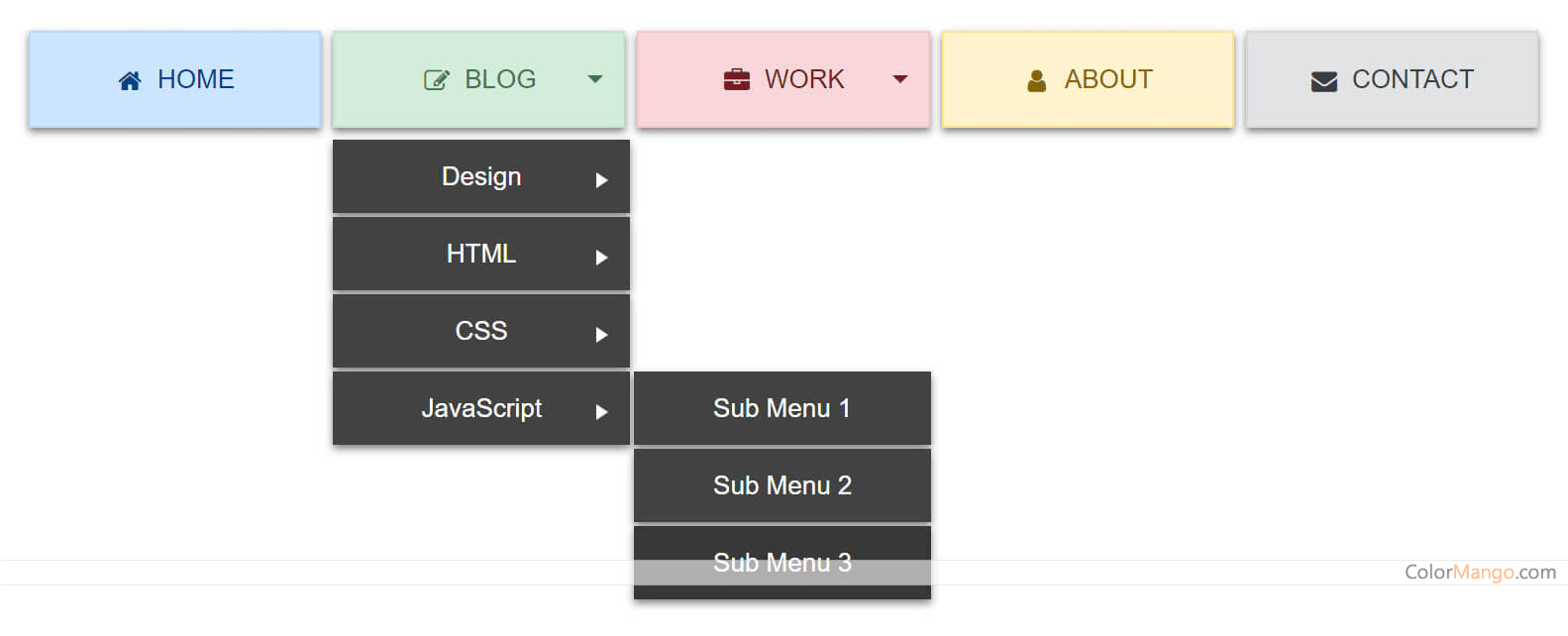
Task: Choose the JavaScript menu entry
Action: point(481,408)
